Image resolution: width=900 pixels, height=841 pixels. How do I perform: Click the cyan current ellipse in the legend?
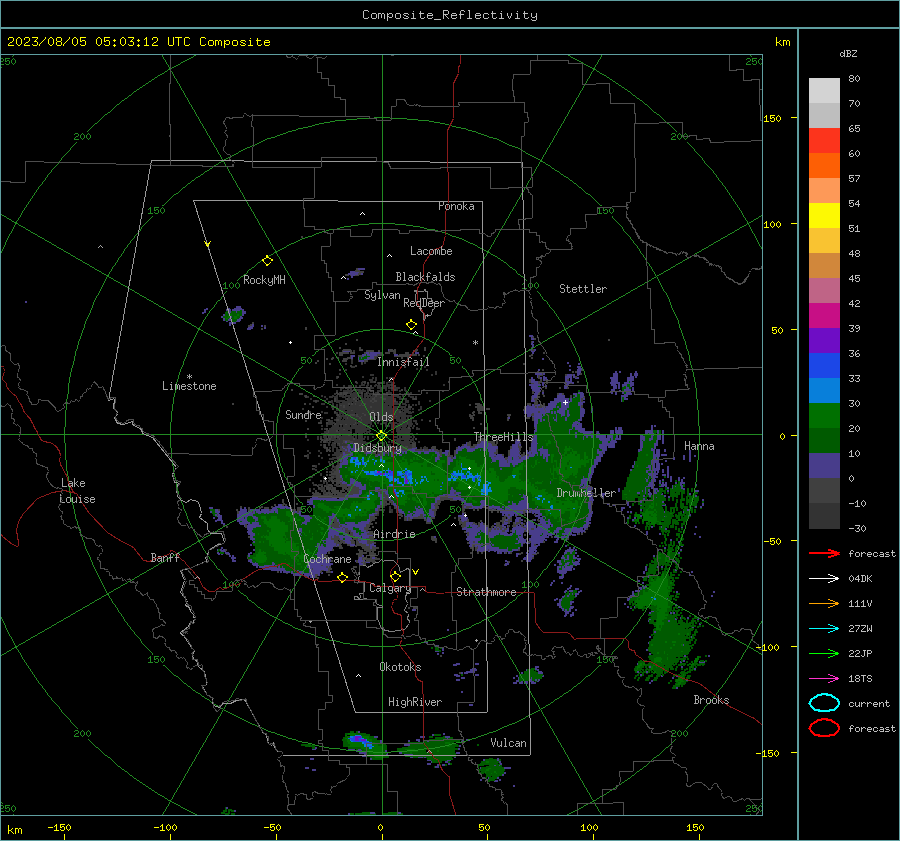point(824,703)
